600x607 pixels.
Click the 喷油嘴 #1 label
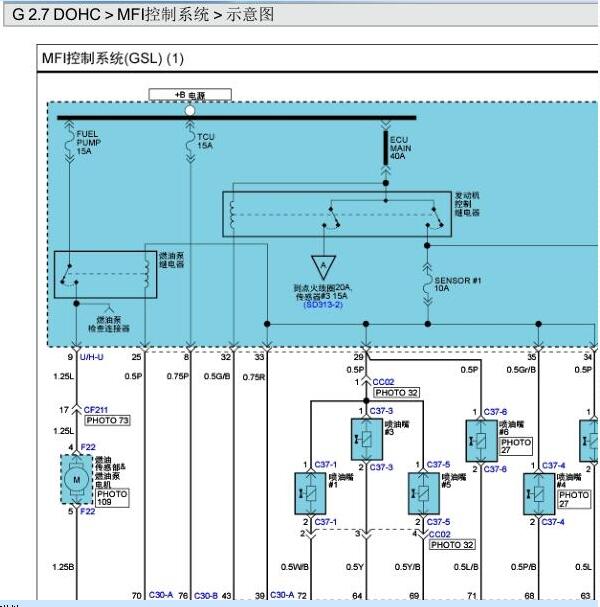click(x=341, y=480)
